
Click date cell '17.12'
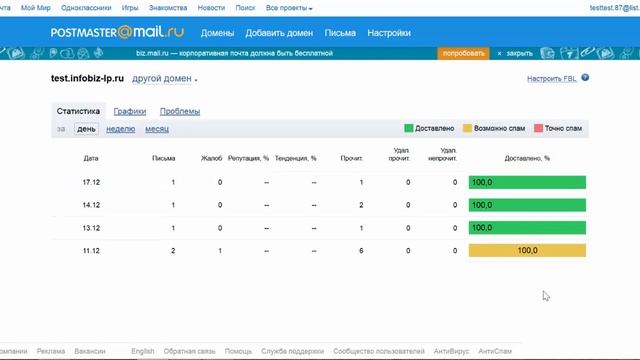tap(91, 182)
